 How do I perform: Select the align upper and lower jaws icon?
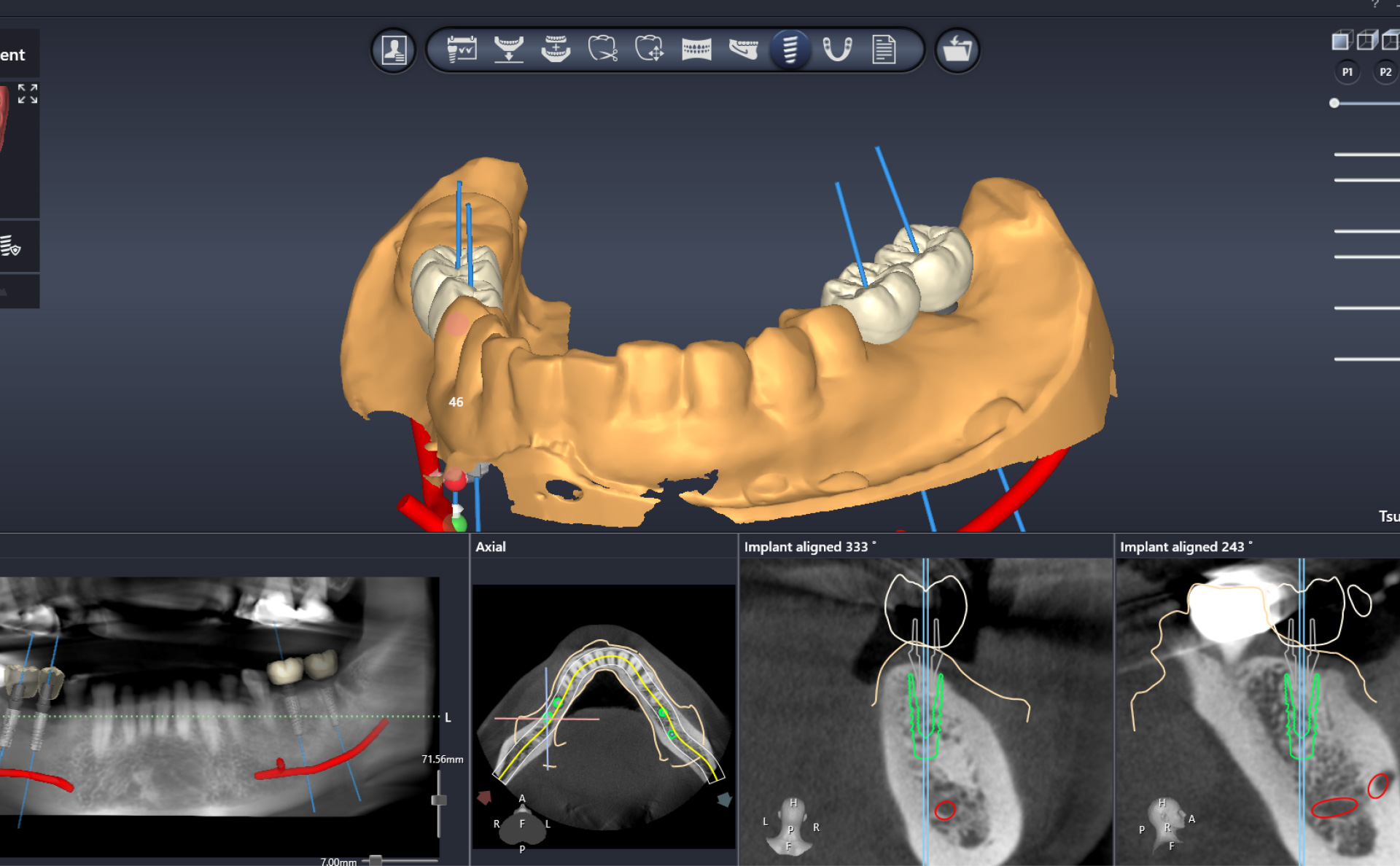pyautogui.click(x=556, y=50)
